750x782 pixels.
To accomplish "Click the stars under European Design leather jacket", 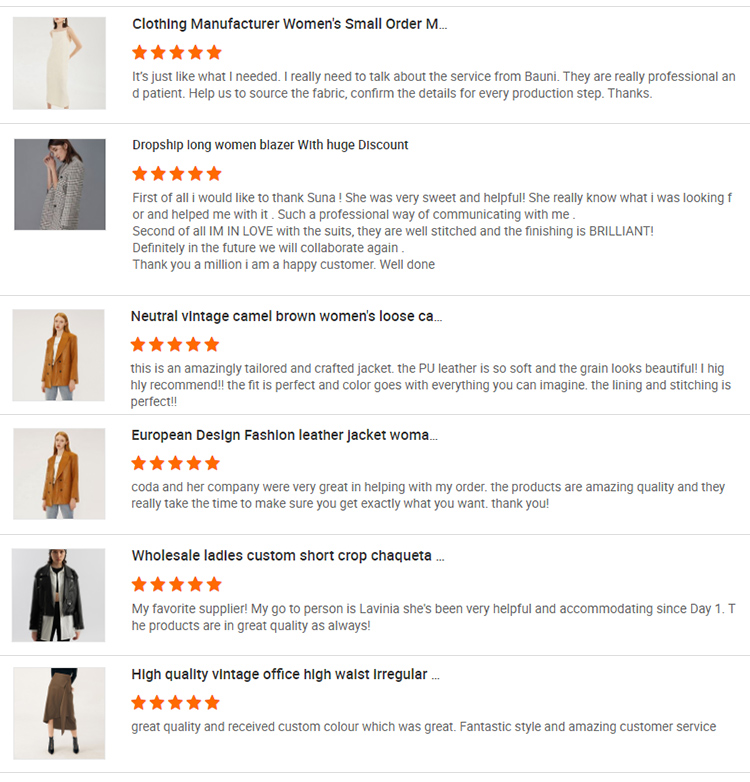I will 176,463.
